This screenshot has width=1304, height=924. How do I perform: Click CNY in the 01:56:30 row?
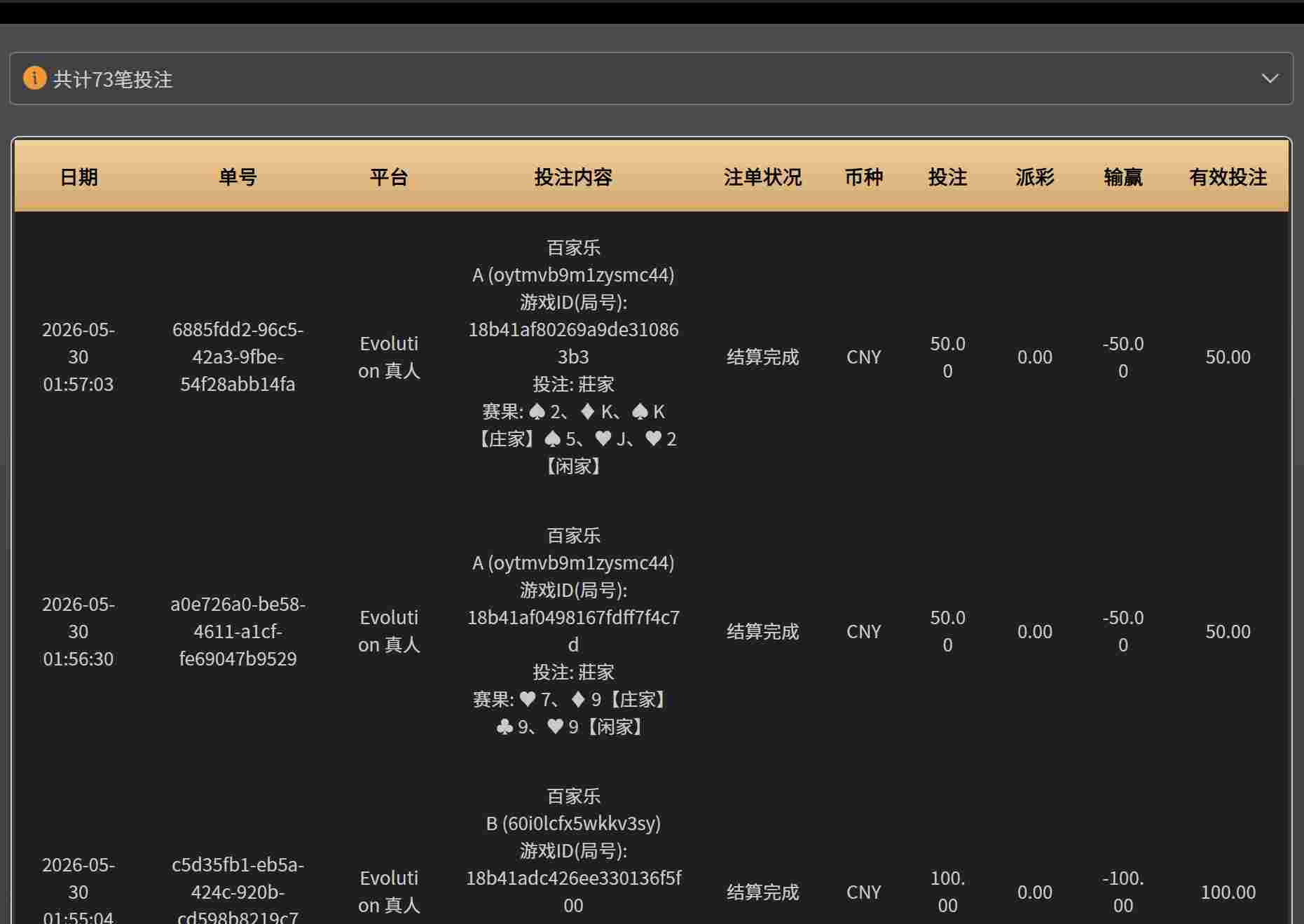tap(863, 631)
